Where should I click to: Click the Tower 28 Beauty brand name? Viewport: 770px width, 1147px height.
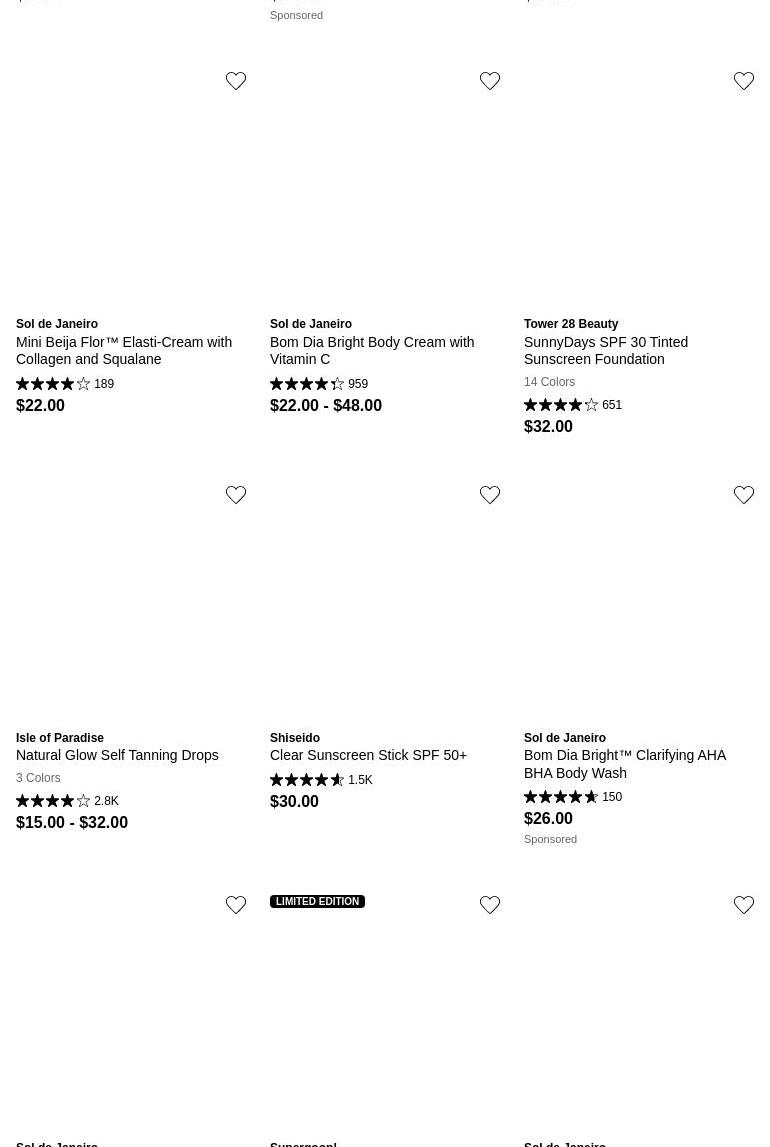571,324
